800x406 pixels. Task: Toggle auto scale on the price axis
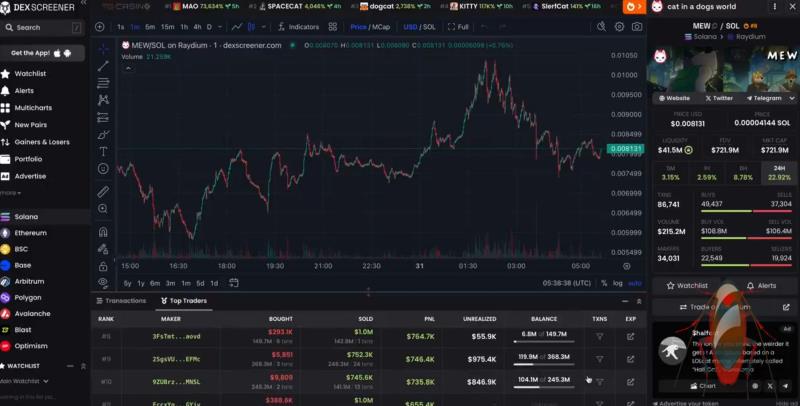coord(635,283)
